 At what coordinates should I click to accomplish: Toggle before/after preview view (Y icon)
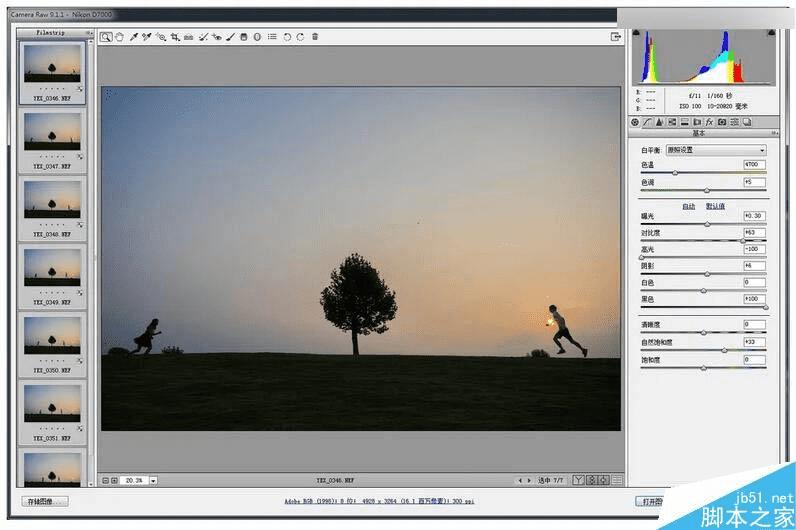tap(578, 480)
